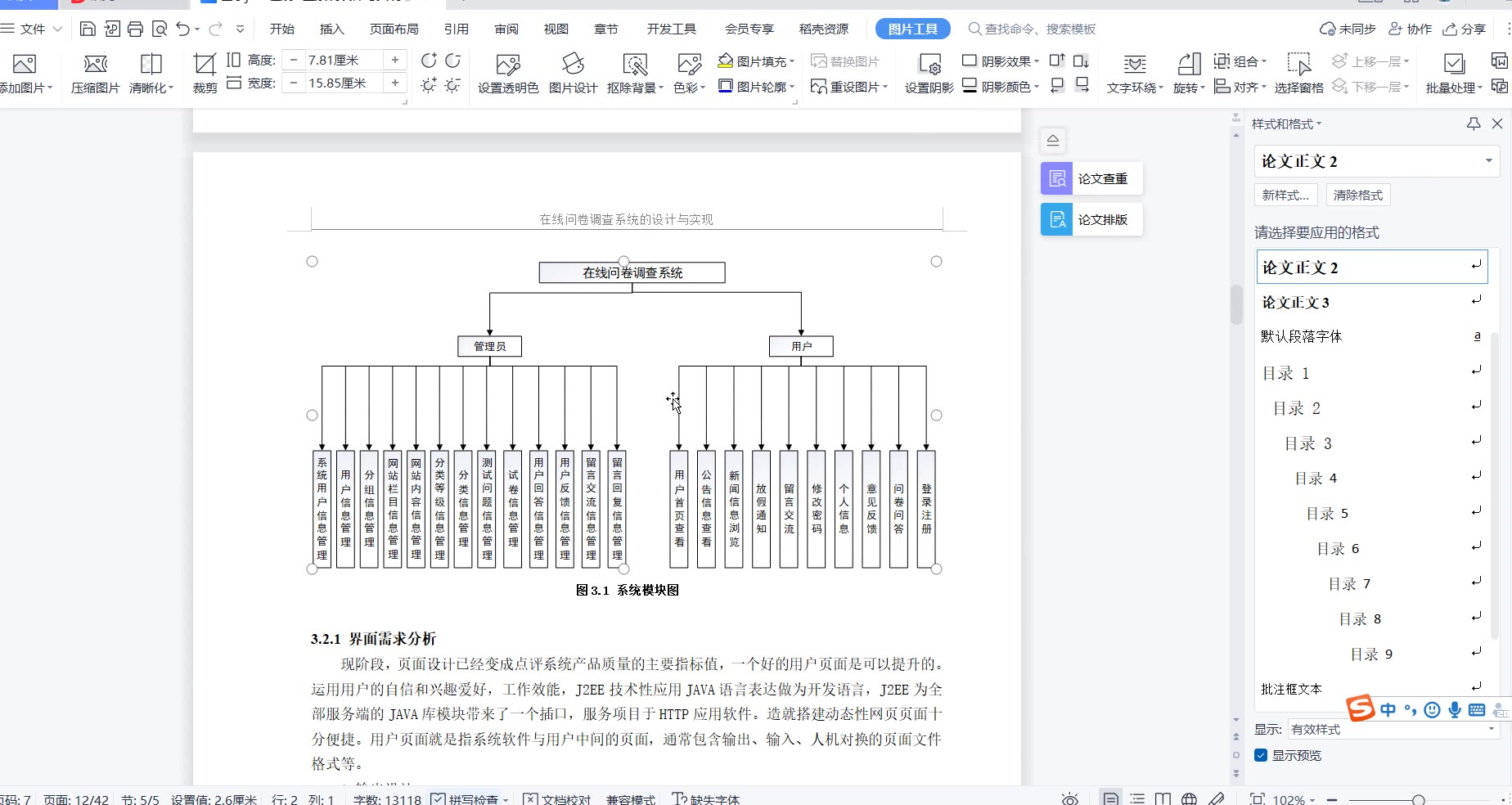
Task: Switch to the 插入 tab
Action: [x=331, y=29]
